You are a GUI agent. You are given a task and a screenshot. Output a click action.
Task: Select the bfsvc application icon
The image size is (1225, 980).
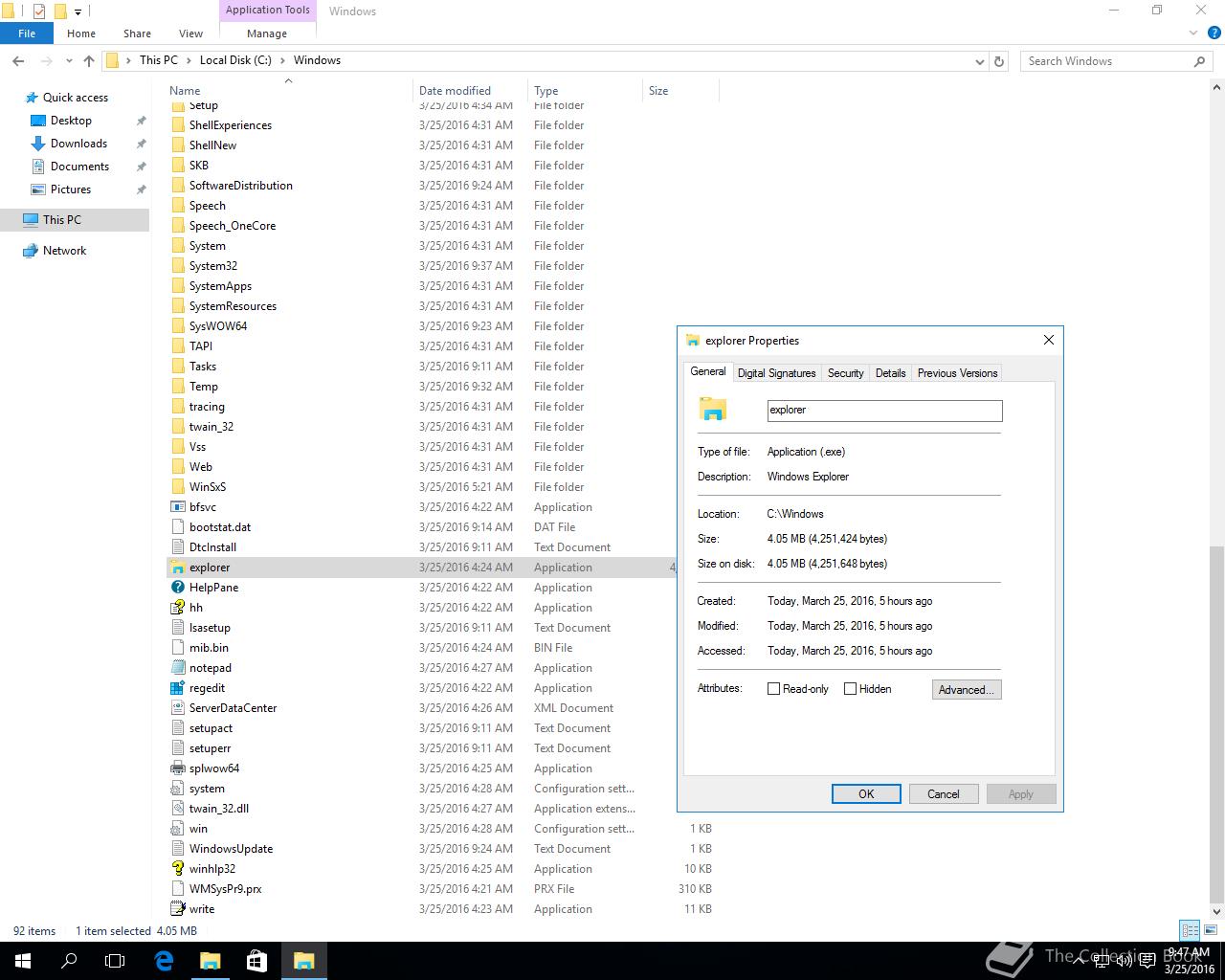point(177,507)
